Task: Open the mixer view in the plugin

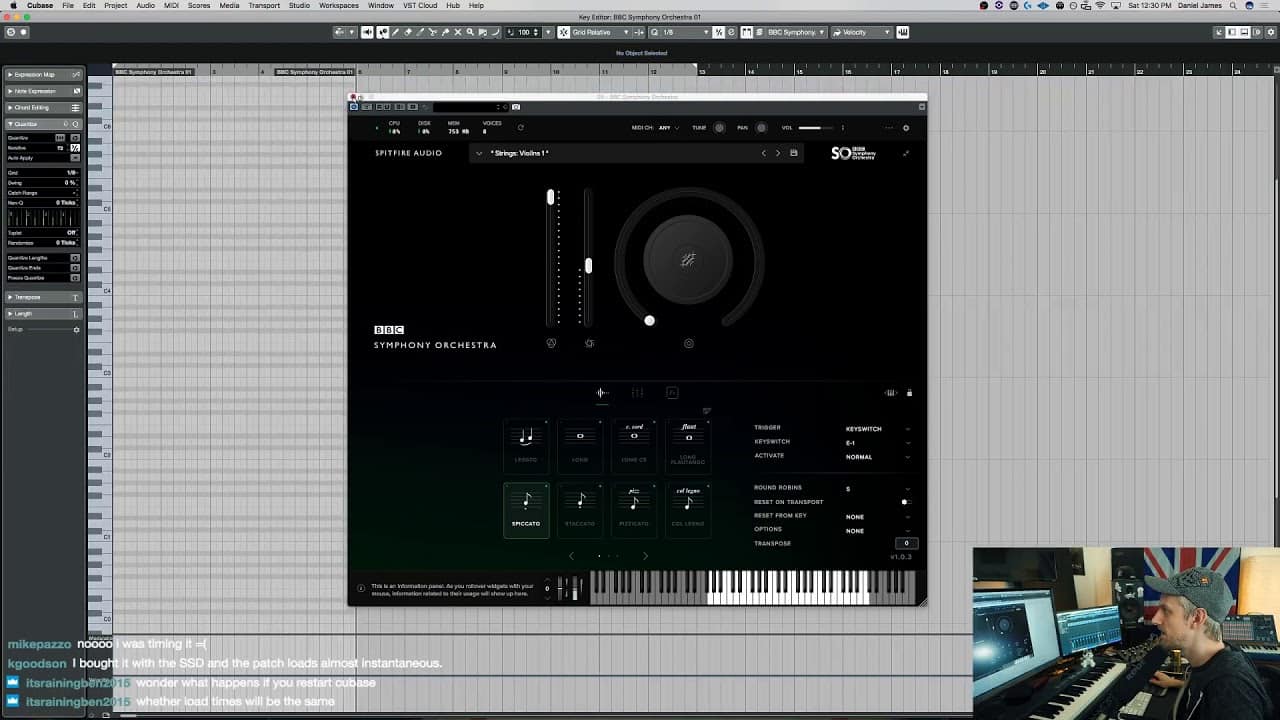Action: (637, 393)
